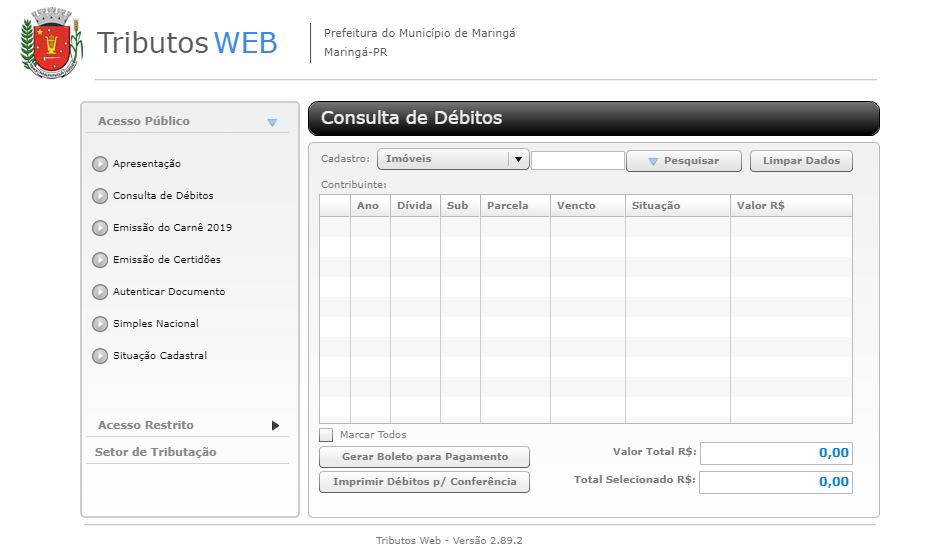
Task: Click Prefeitura do Município de Maringá text
Action: 420,34
